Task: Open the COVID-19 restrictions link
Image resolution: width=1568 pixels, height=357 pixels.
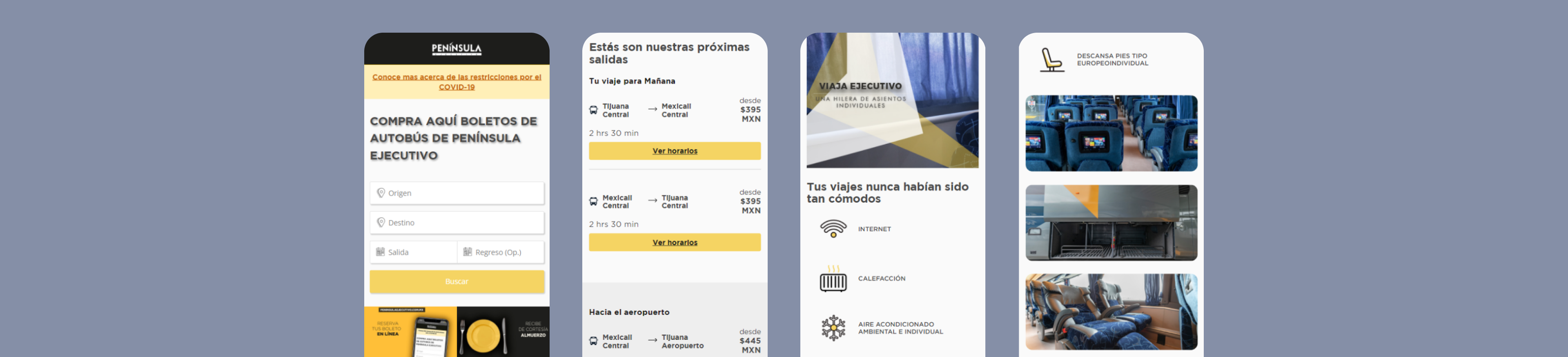Action: coord(457,82)
